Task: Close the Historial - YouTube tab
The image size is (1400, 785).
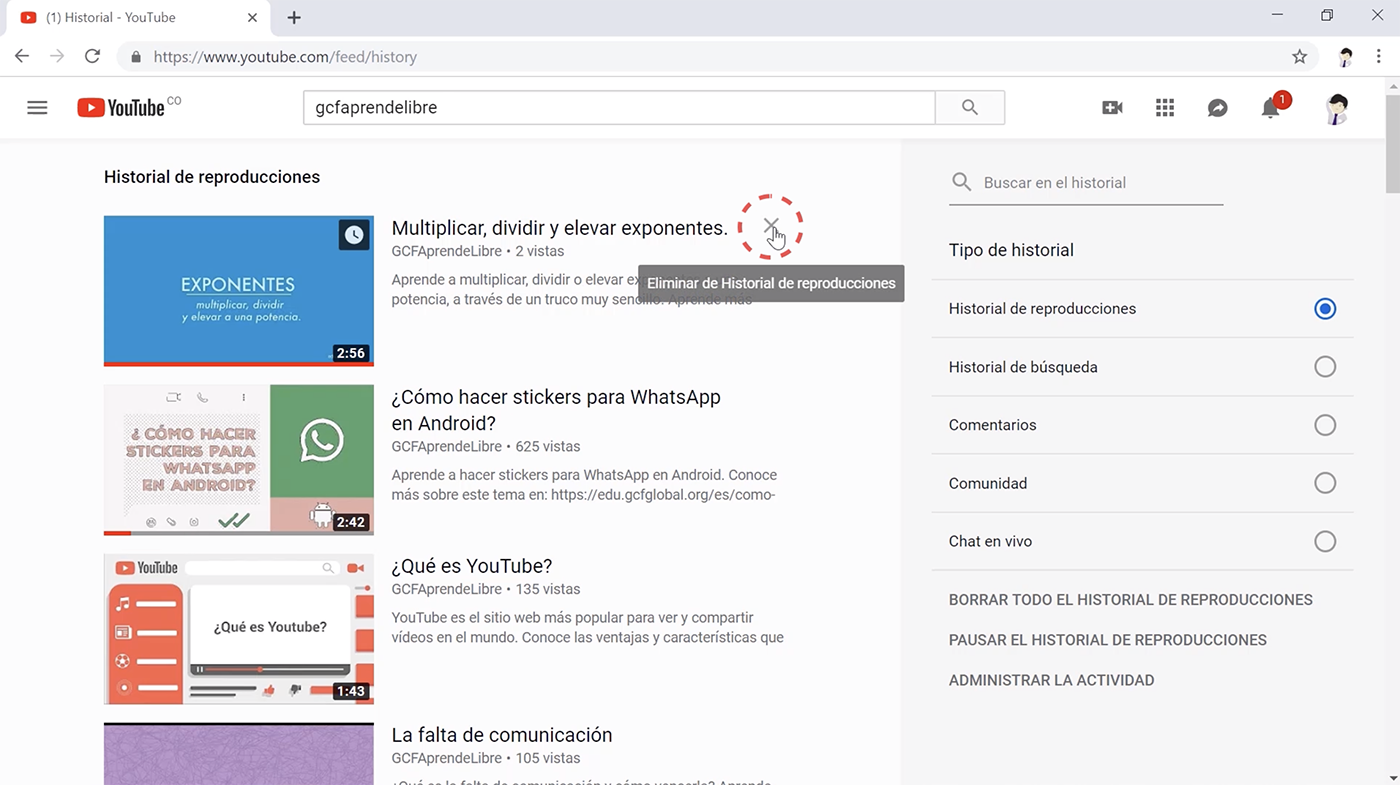Action: point(253,18)
